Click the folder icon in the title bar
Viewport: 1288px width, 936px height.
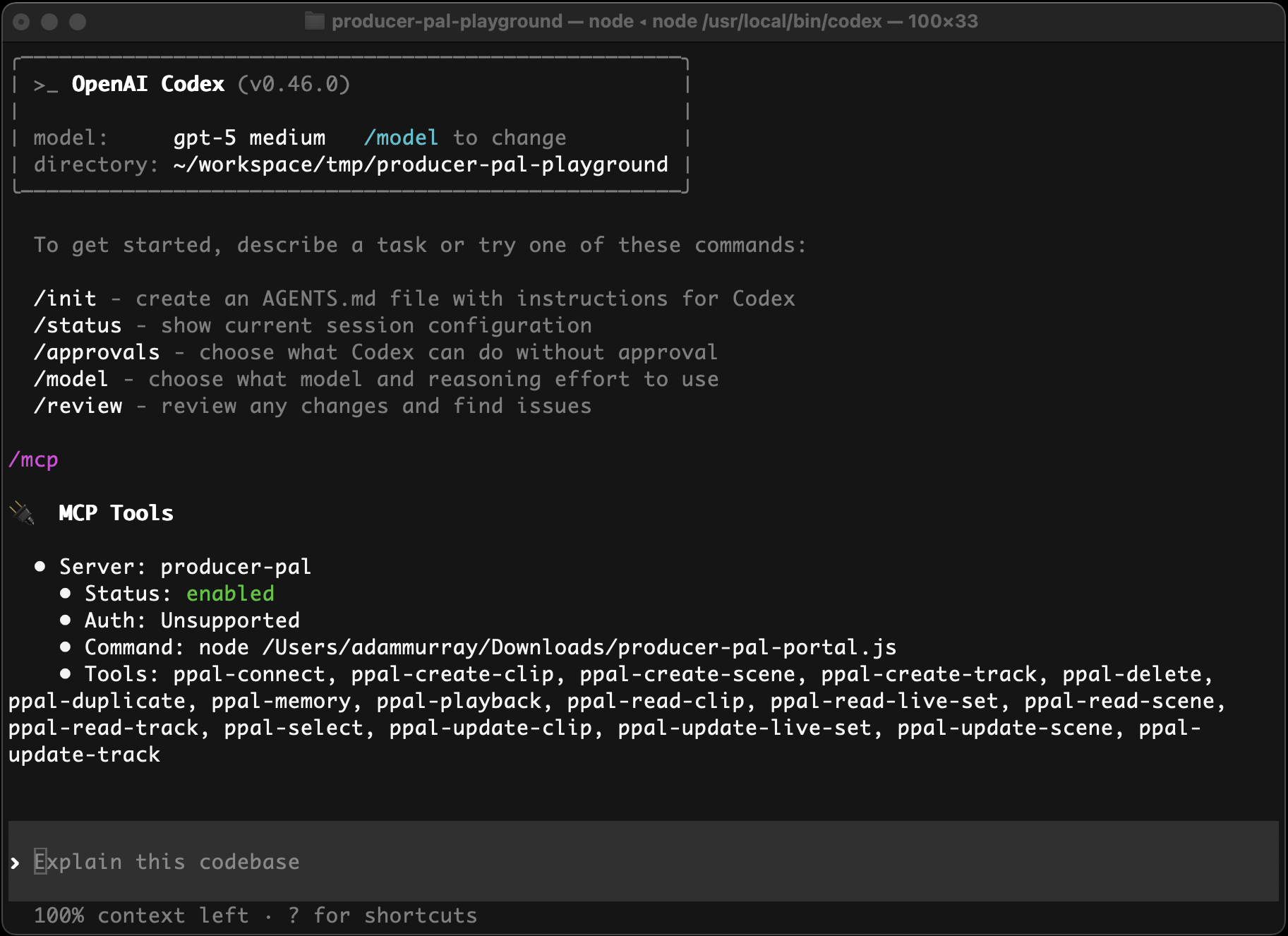tap(315, 21)
